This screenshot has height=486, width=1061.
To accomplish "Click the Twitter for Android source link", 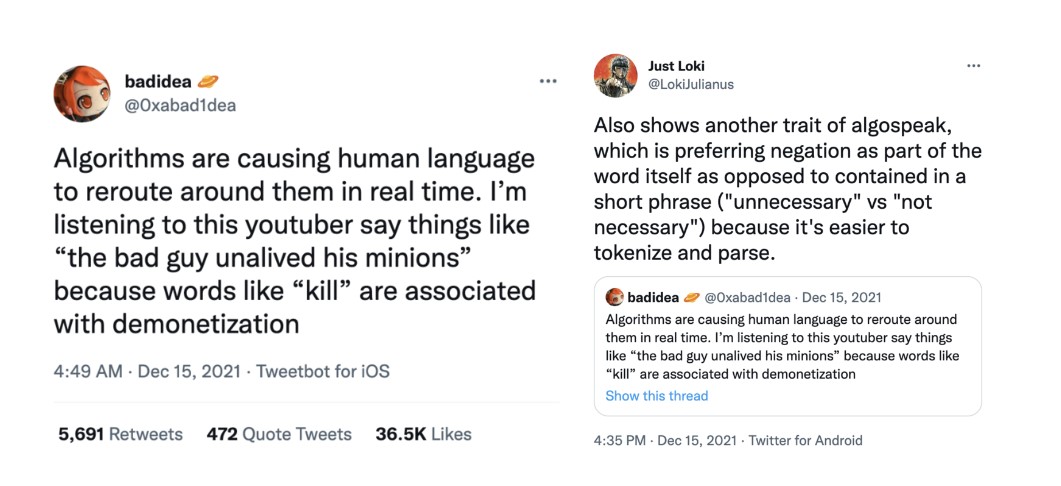I will point(805,440).
